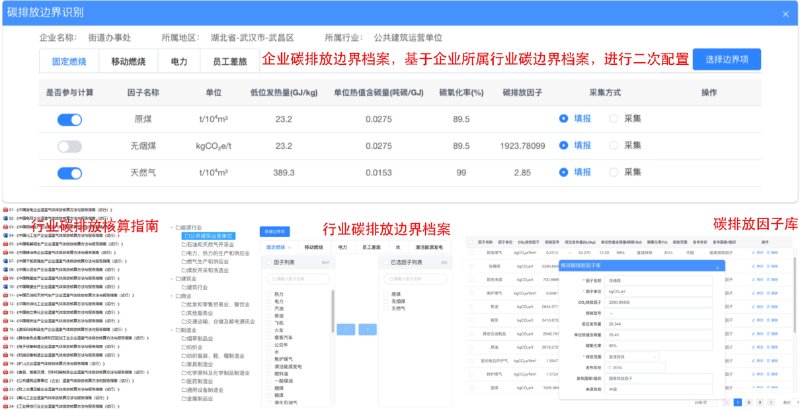Enable the 无烟煤 participation switch
This screenshot has height=411, width=800.
tap(69, 146)
